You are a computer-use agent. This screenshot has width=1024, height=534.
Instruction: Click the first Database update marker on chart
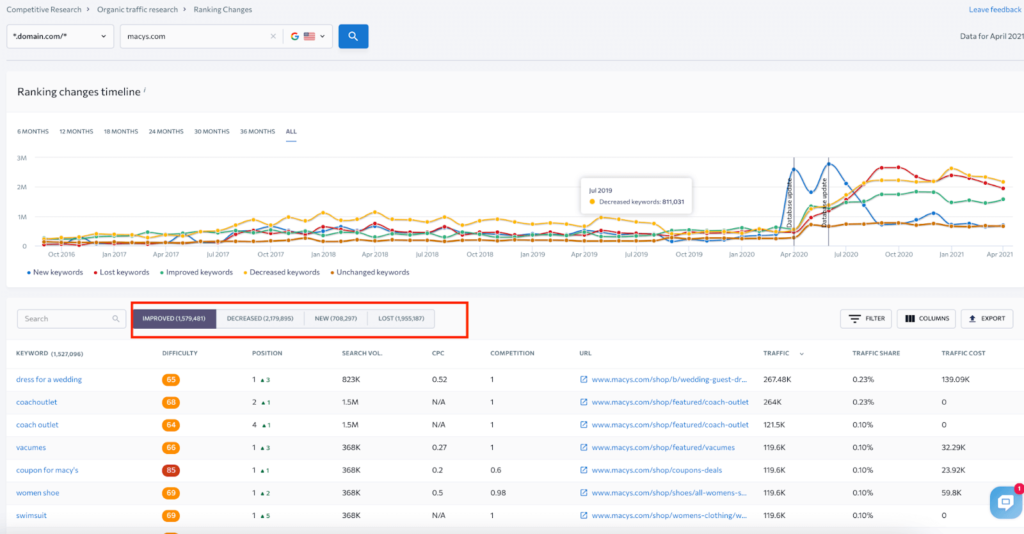792,204
